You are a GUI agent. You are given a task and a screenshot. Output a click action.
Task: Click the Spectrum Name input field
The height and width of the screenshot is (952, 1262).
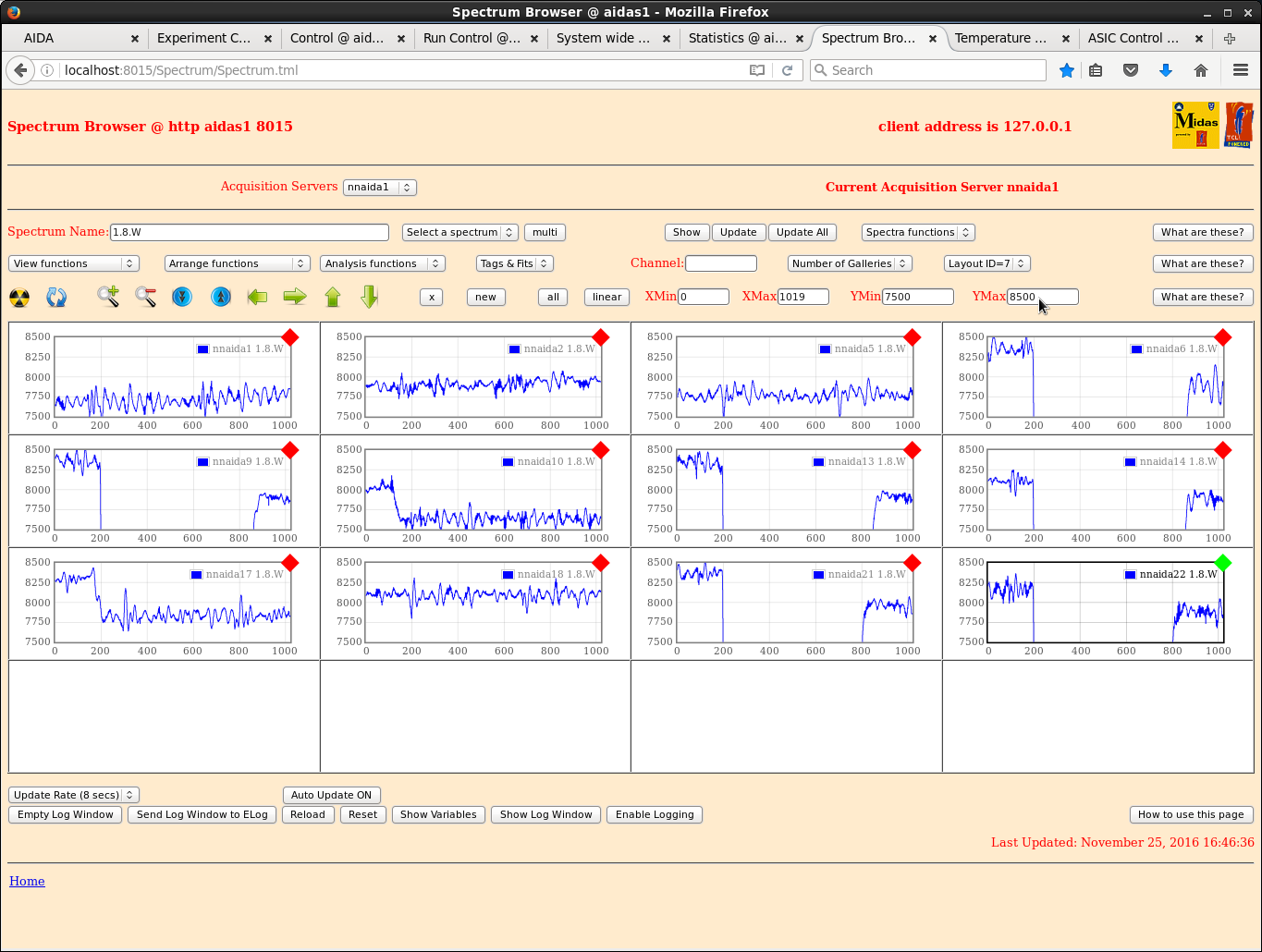(x=250, y=232)
